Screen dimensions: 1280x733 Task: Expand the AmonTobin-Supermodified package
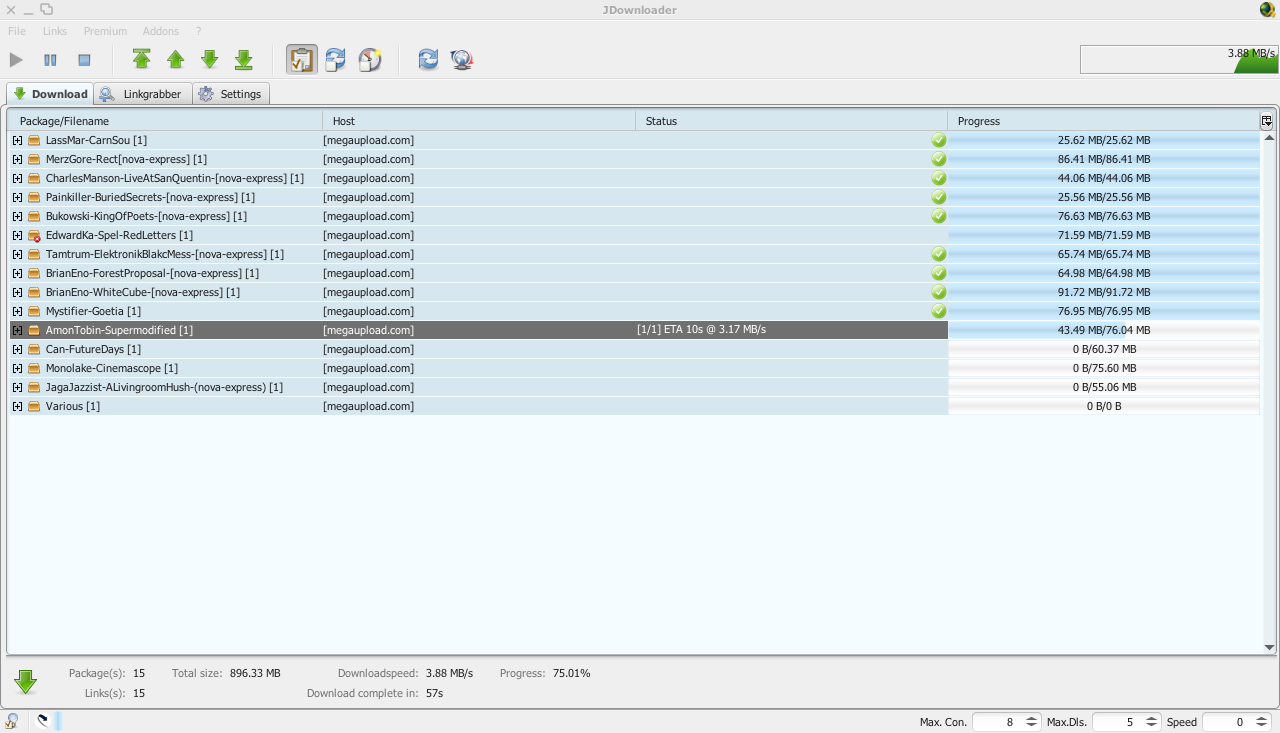17,330
